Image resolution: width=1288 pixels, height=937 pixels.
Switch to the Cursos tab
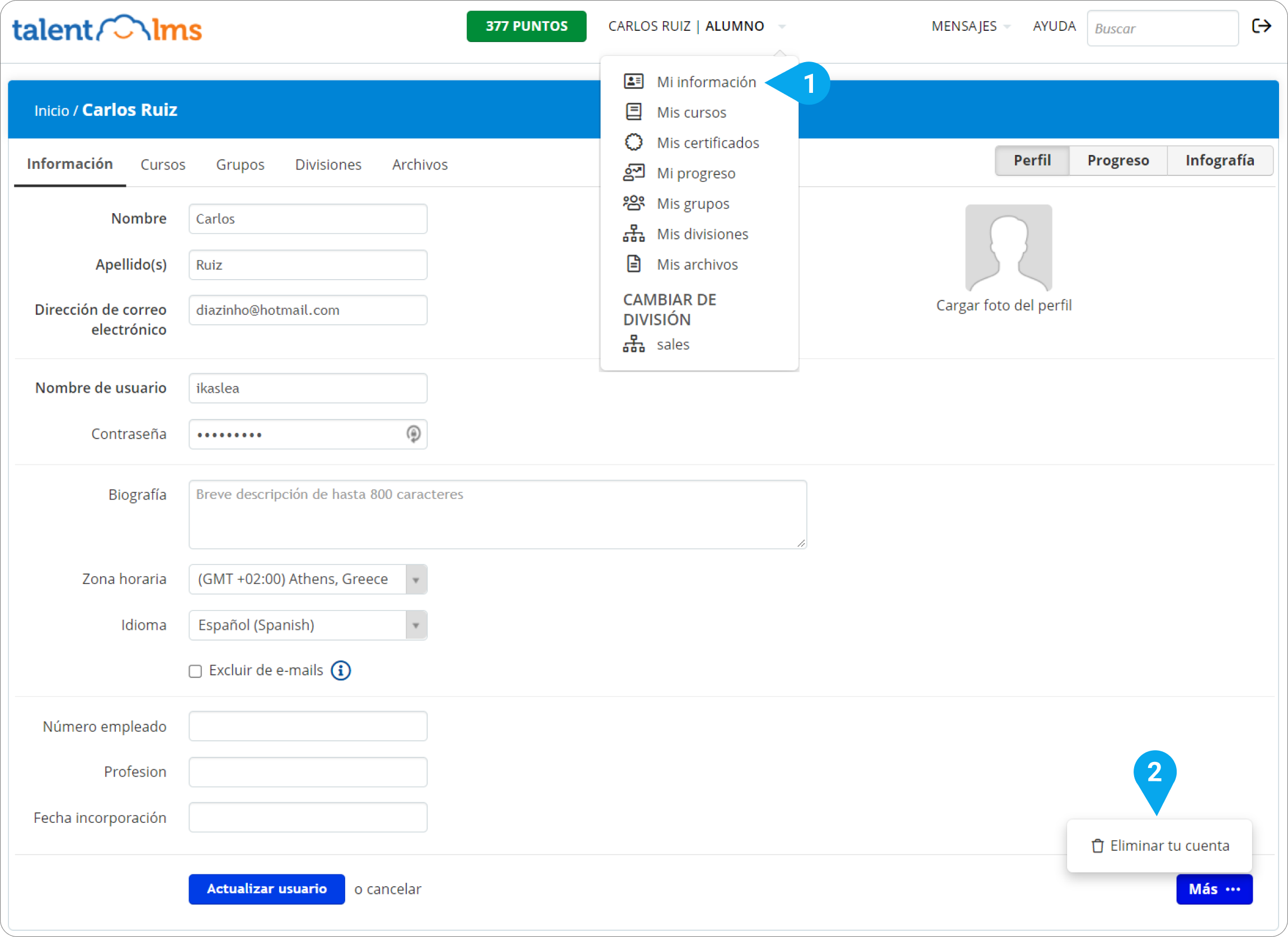tap(163, 164)
